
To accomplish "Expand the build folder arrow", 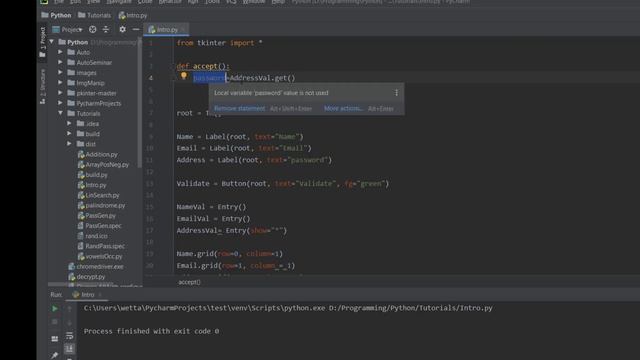I will coord(69,133).
